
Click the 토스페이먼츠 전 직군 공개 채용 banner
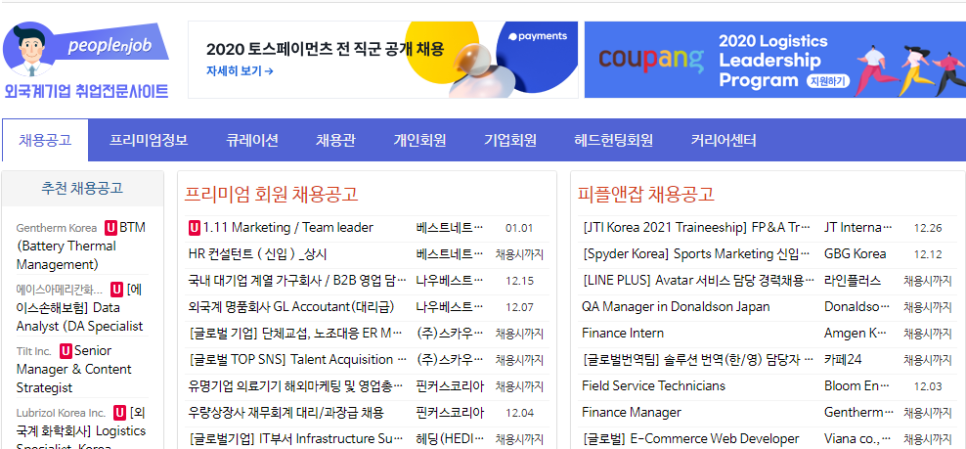click(x=383, y=60)
